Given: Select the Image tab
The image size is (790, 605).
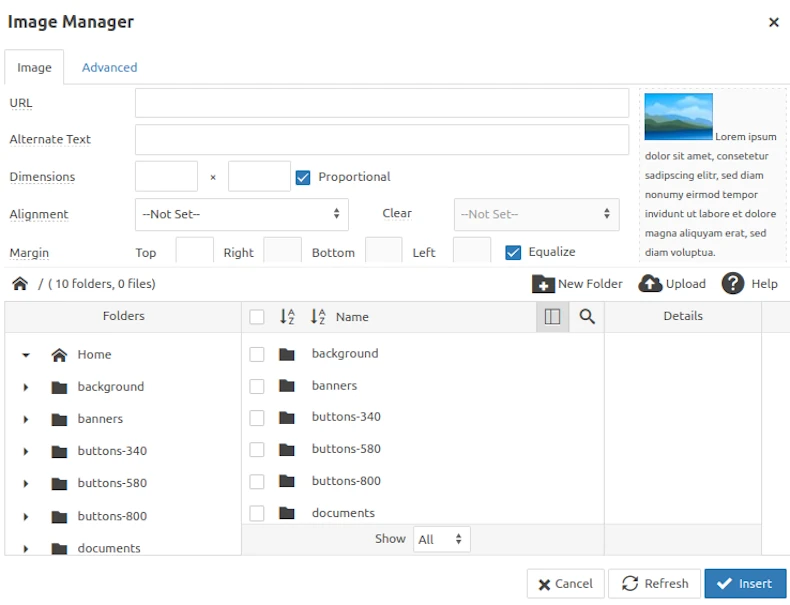Looking at the screenshot, I should (x=34, y=68).
